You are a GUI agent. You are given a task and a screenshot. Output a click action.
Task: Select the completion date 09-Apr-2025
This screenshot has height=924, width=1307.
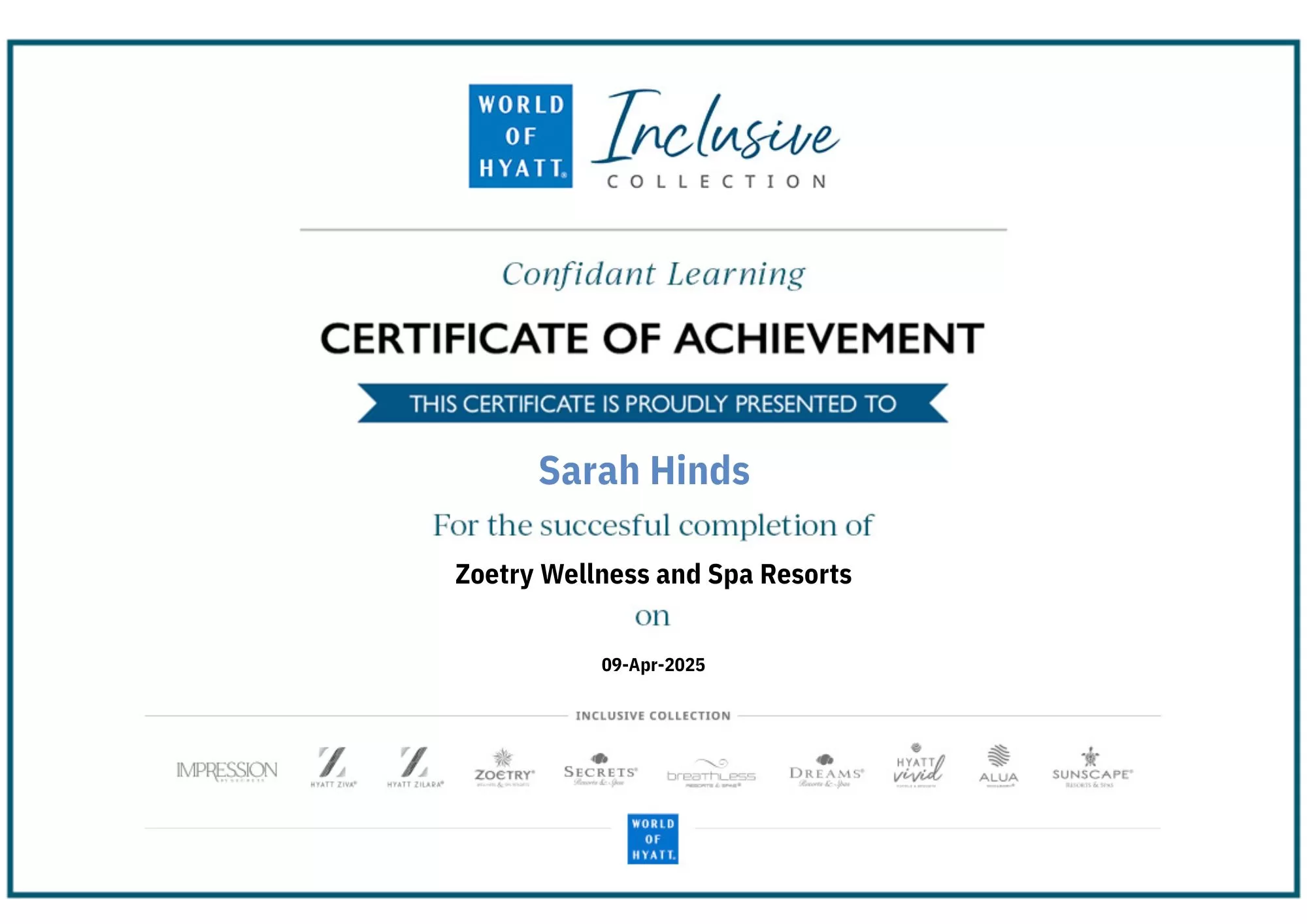pos(654,665)
